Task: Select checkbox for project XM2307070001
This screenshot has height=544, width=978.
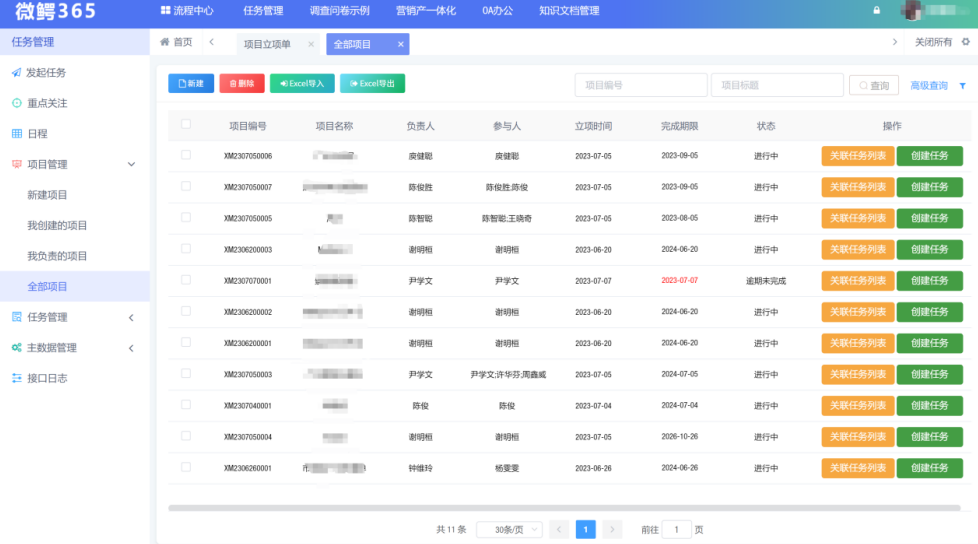Action: [x=186, y=281]
